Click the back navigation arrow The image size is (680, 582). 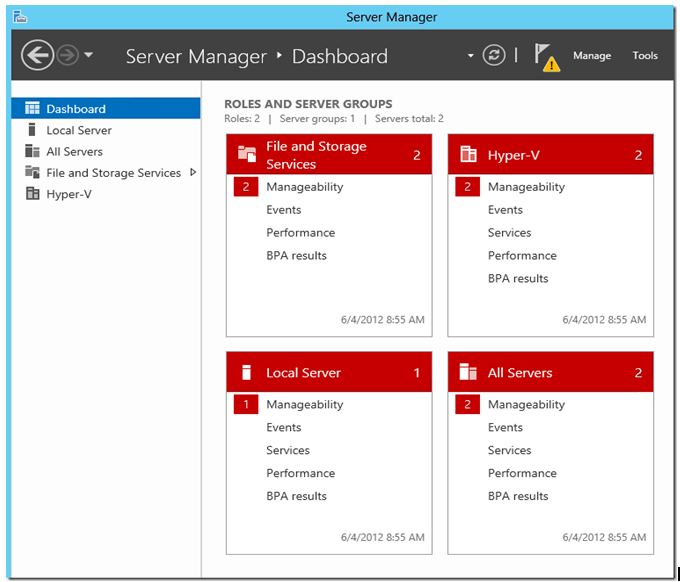pyautogui.click(x=37, y=55)
